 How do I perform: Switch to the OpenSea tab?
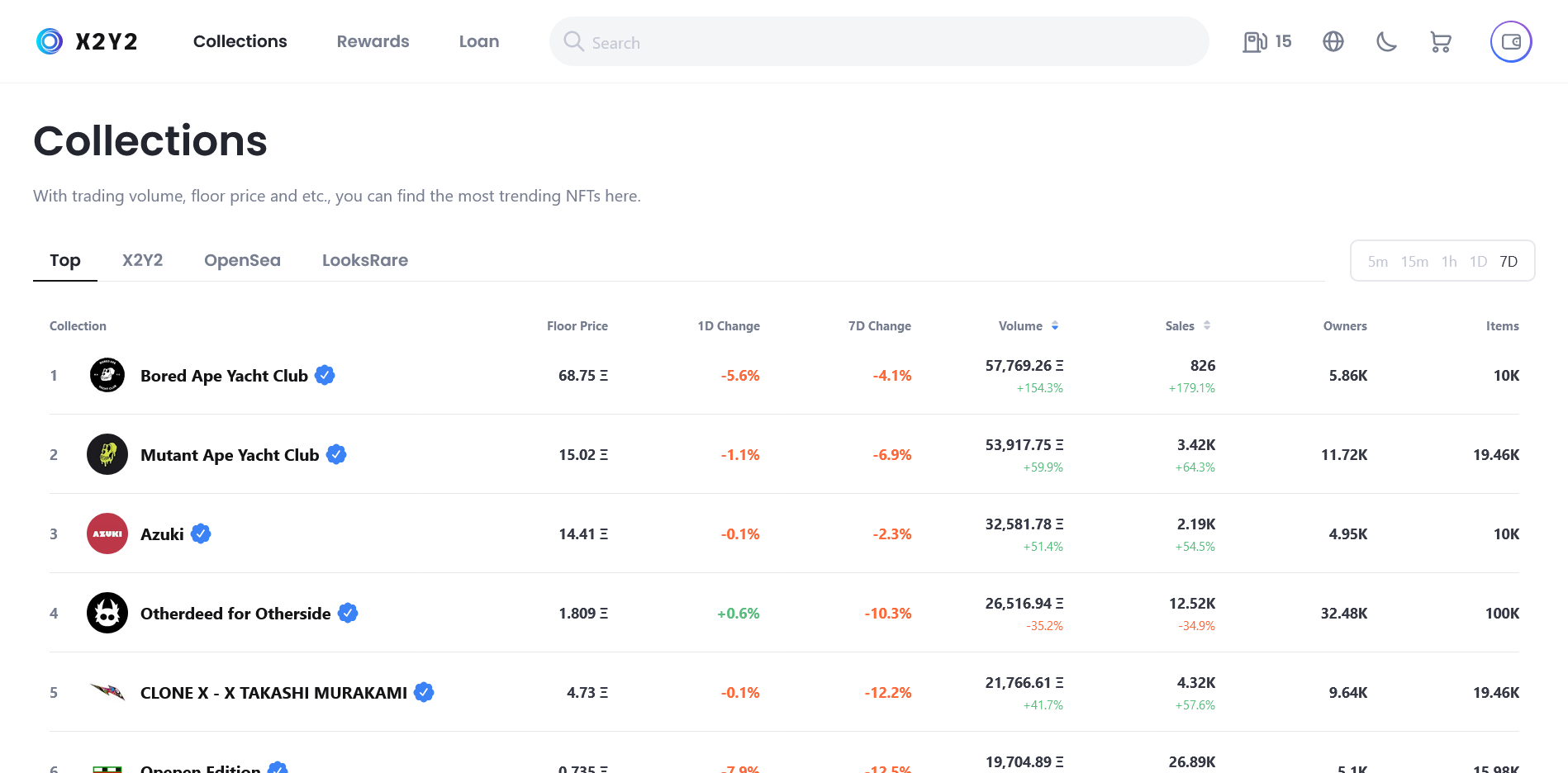coord(242,260)
